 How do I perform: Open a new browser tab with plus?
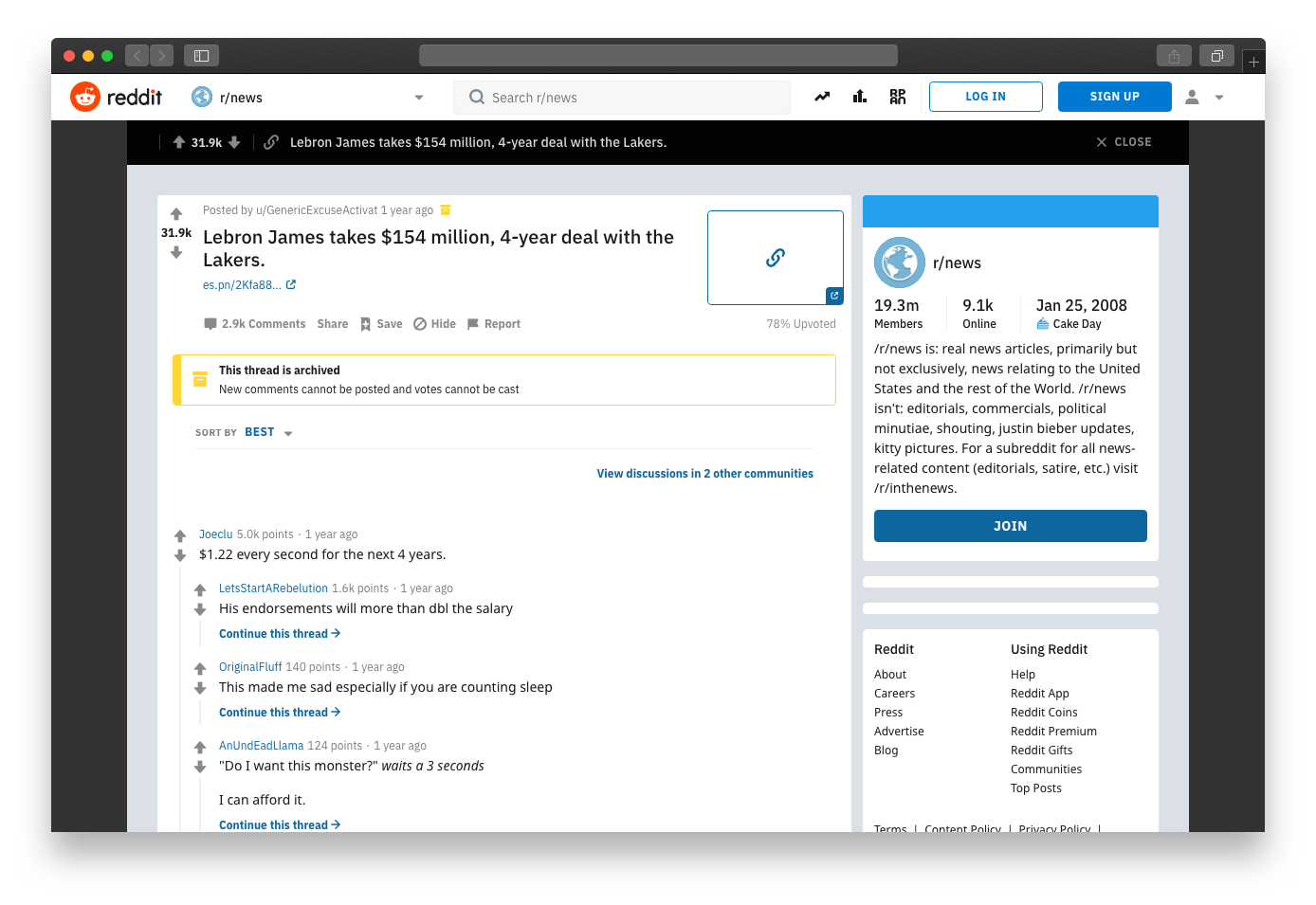tap(1253, 62)
